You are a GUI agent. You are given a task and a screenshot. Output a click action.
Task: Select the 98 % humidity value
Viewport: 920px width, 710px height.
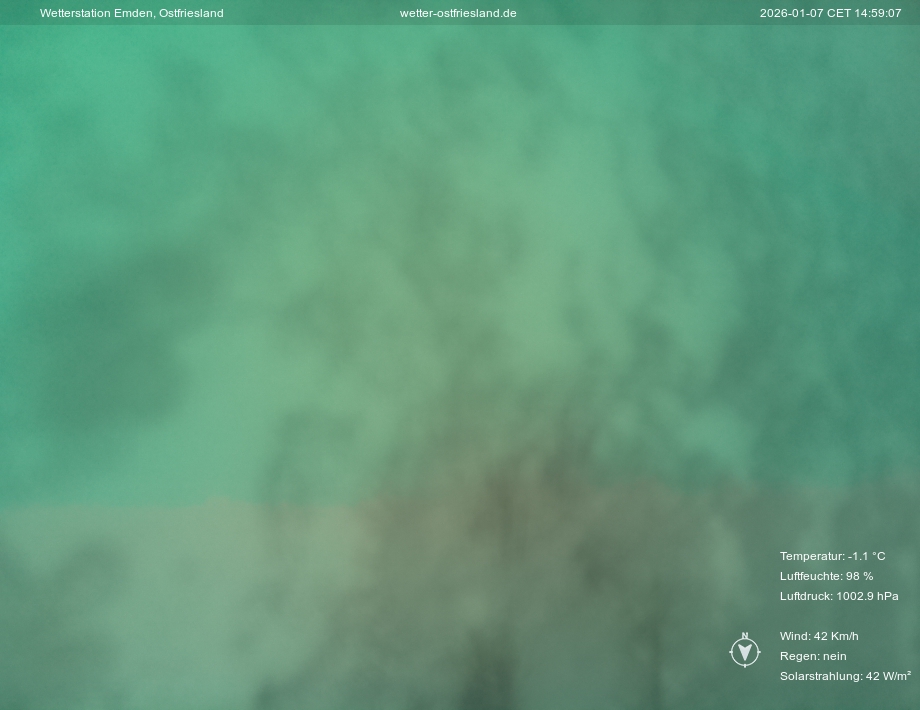coord(860,576)
